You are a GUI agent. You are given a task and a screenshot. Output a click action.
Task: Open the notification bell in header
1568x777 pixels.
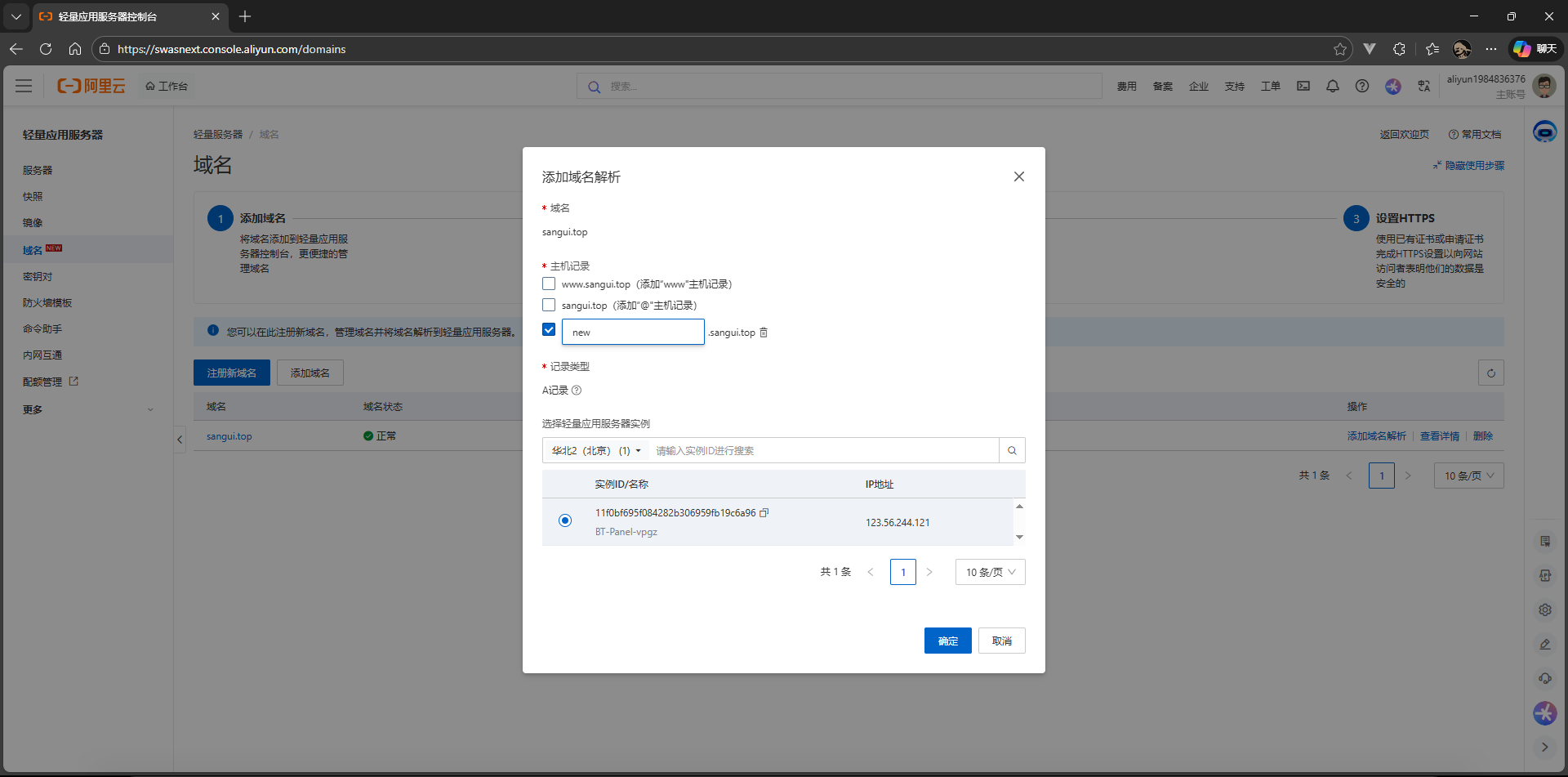point(1333,87)
